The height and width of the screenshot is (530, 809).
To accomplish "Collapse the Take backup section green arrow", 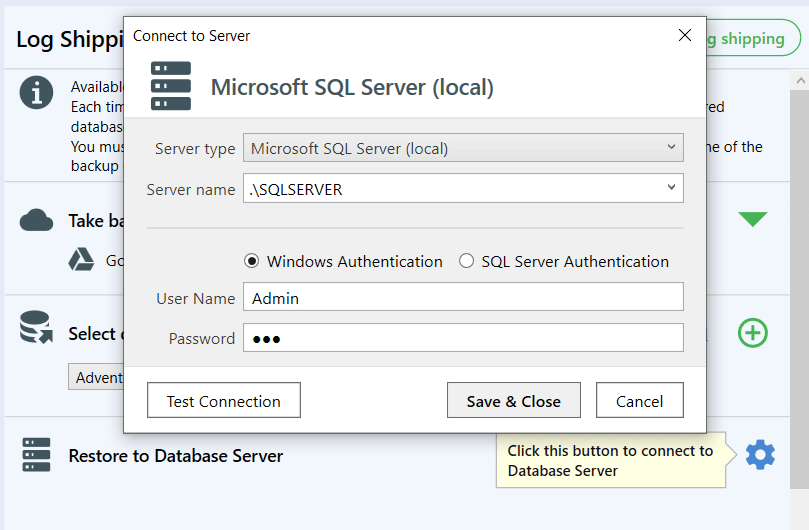I will tap(753, 219).
